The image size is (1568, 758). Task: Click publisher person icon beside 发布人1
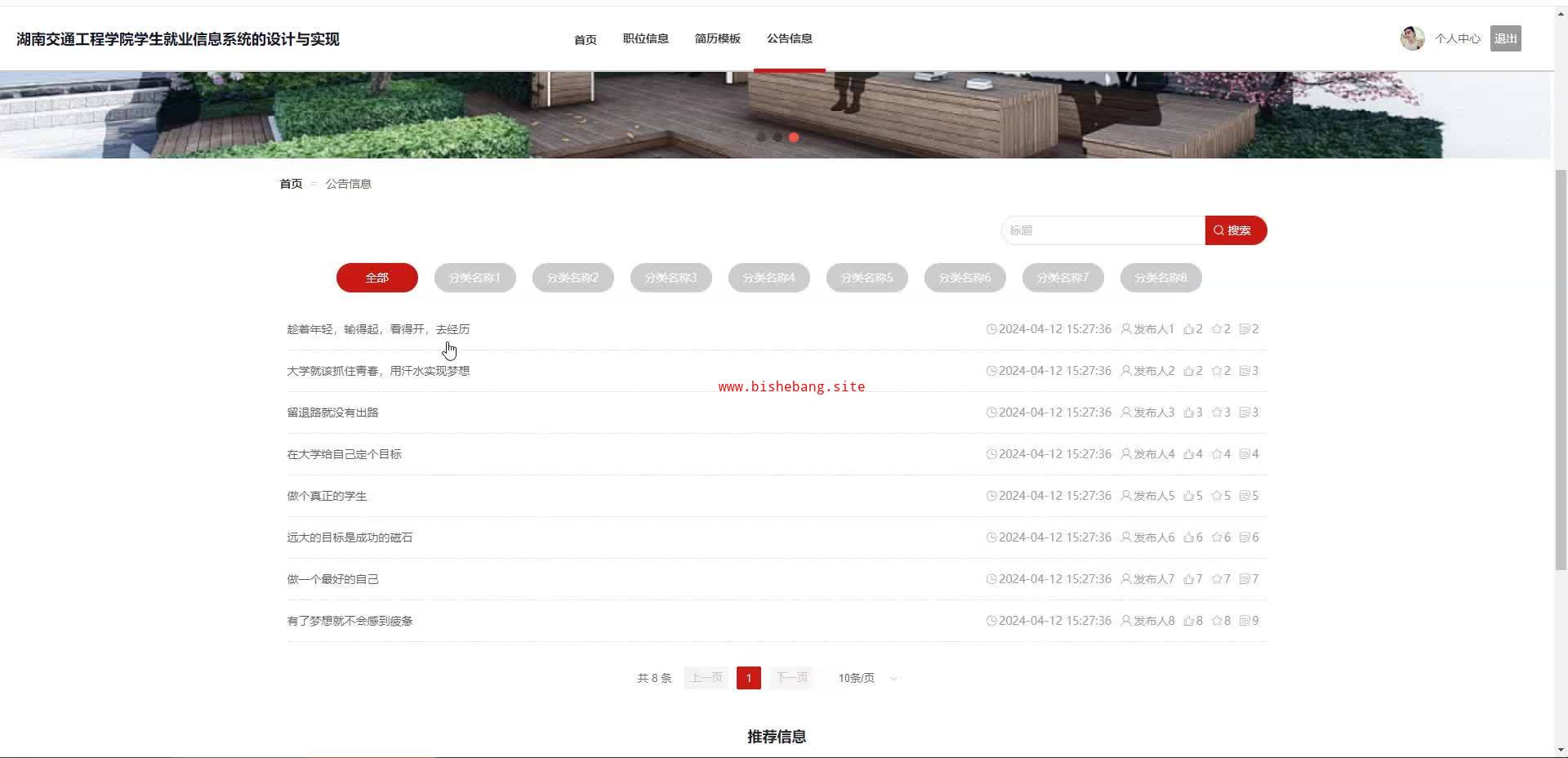[1126, 329]
